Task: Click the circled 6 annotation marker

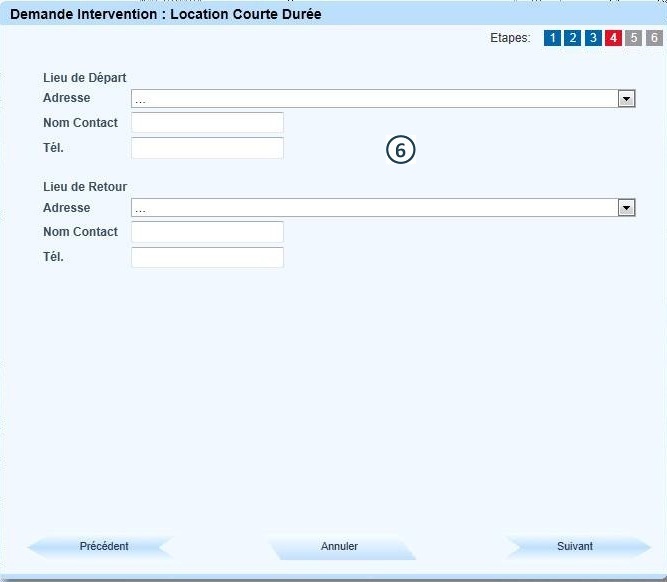Action: [400, 150]
